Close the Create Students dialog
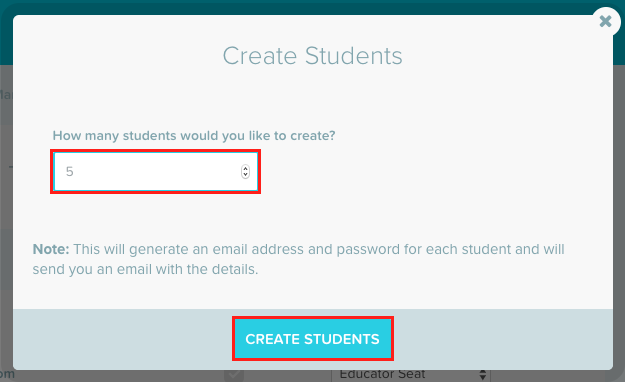The image size is (625, 382). pos(605,21)
